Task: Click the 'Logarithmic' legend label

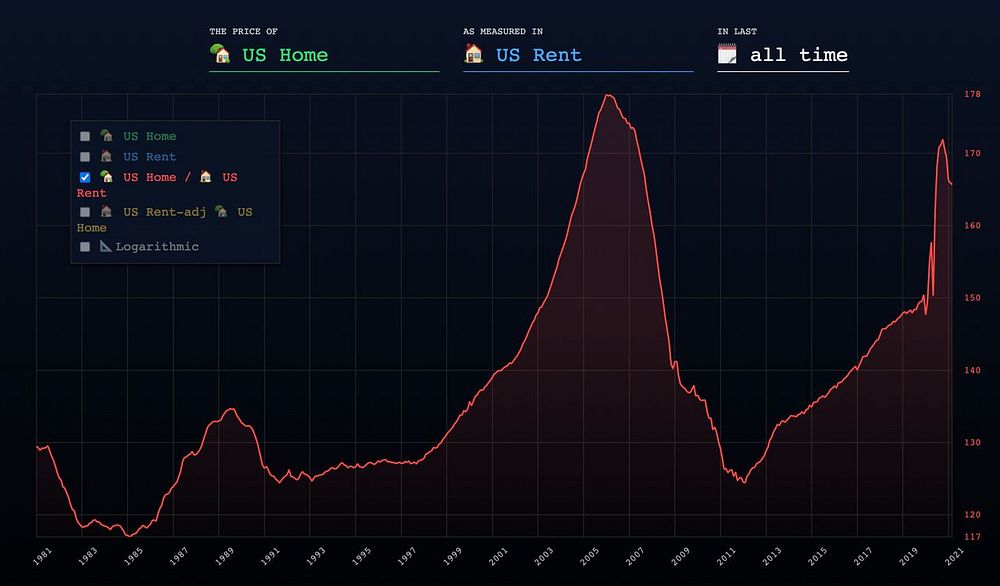Action: tap(157, 247)
